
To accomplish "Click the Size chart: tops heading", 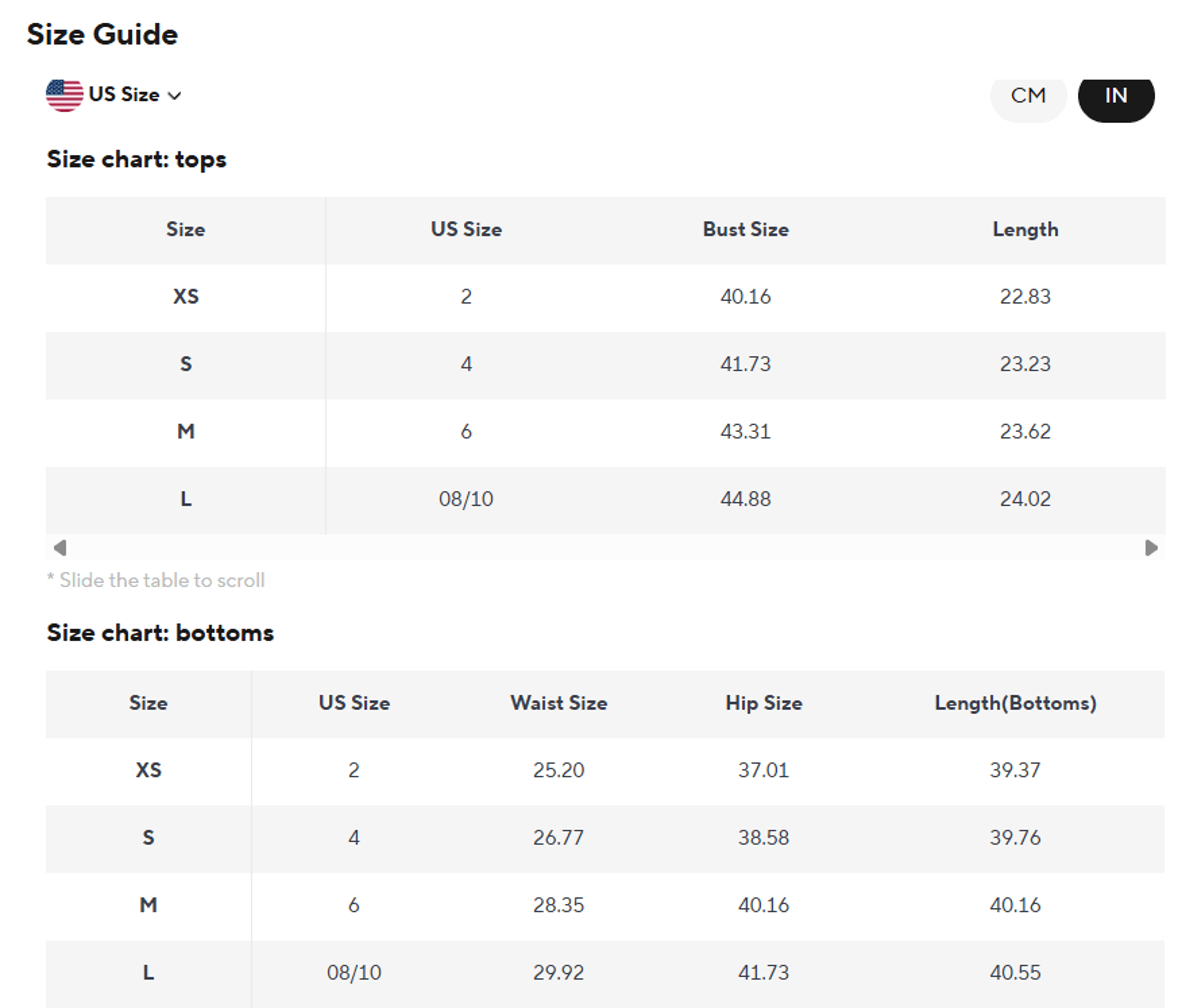I will [136, 160].
